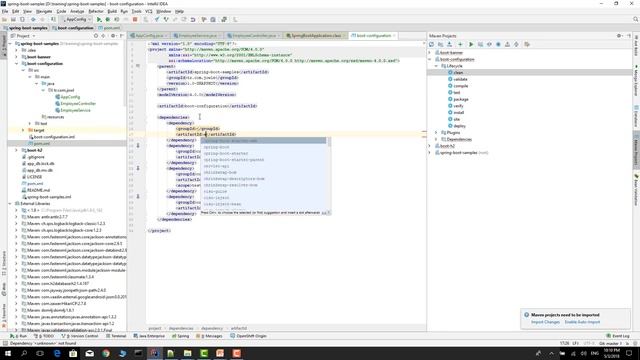Click scroll from source target icon in Project panel

point(96,36)
